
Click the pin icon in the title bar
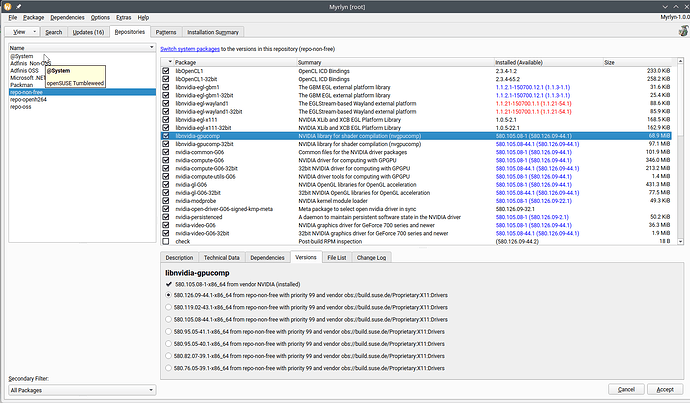18,5
